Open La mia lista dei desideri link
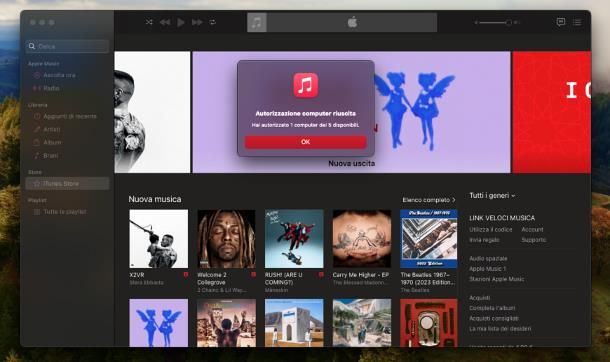 pyautogui.click(x=500, y=329)
